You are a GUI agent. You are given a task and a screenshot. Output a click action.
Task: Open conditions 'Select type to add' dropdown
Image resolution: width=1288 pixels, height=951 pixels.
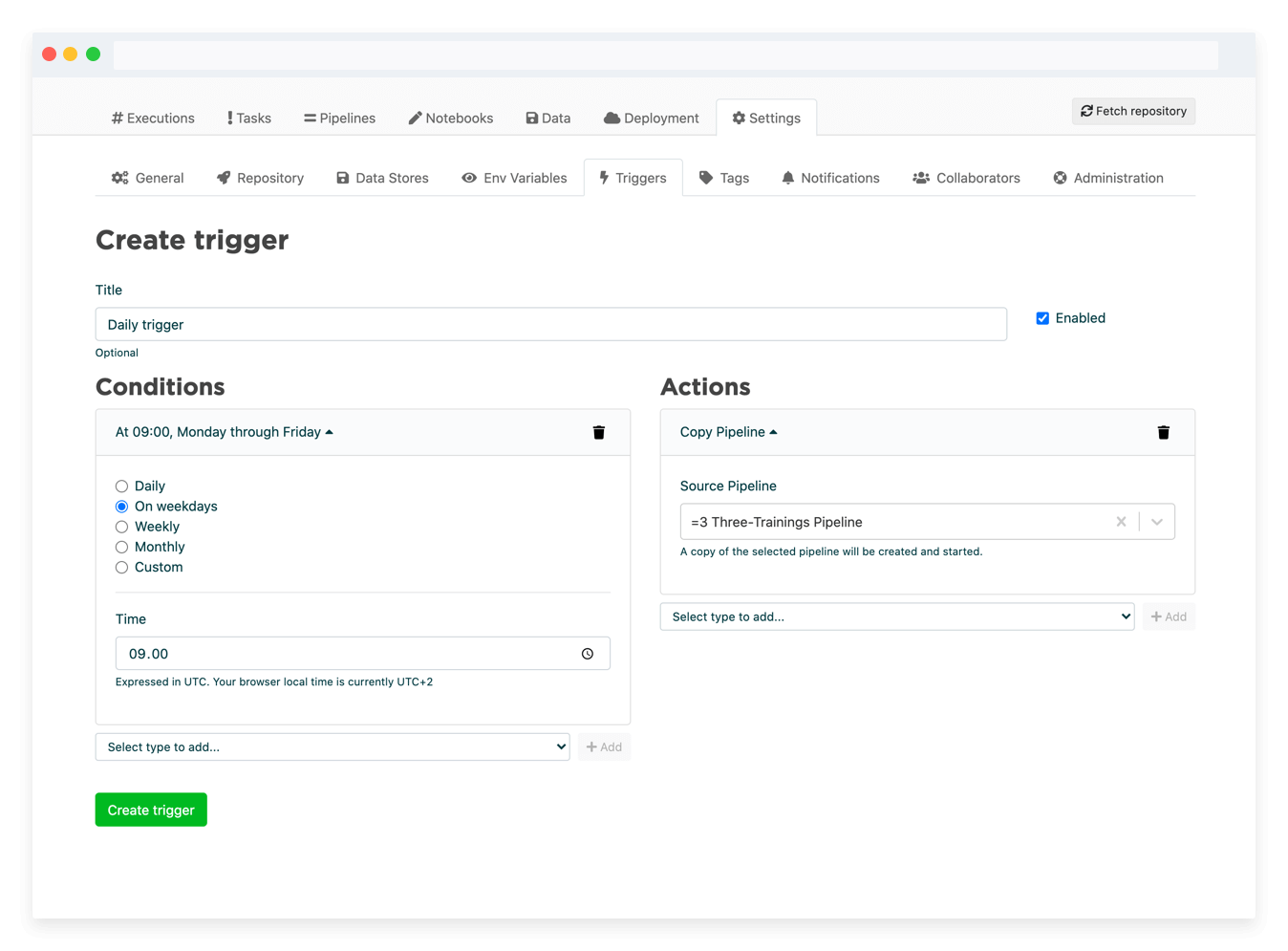click(x=333, y=747)
